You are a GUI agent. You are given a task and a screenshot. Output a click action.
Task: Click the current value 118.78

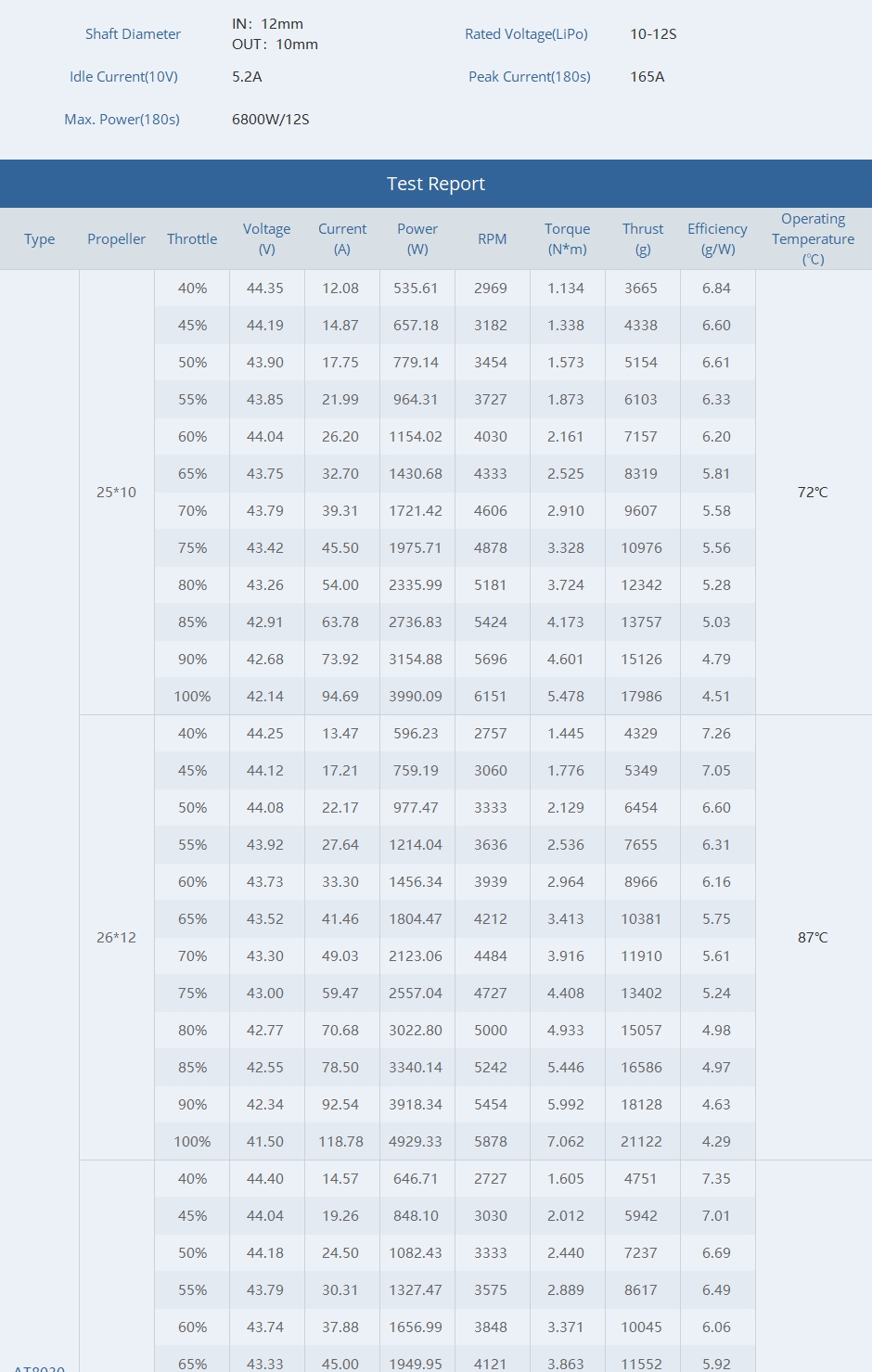(340, 1142)
